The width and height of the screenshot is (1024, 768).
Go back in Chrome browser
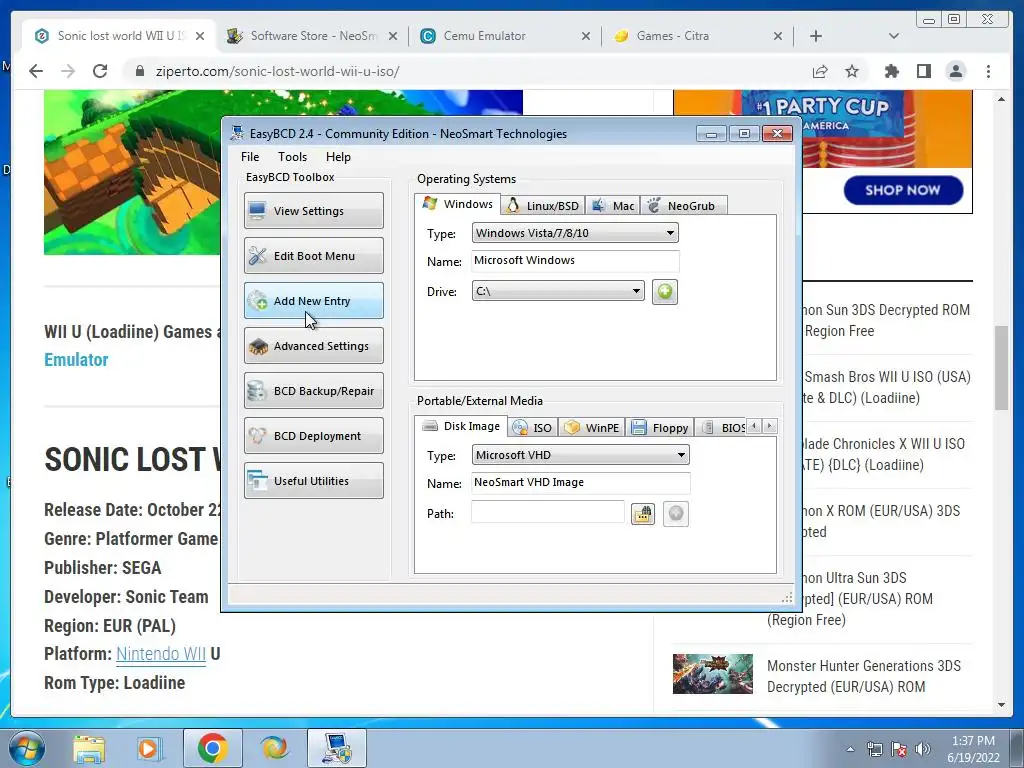36,71
